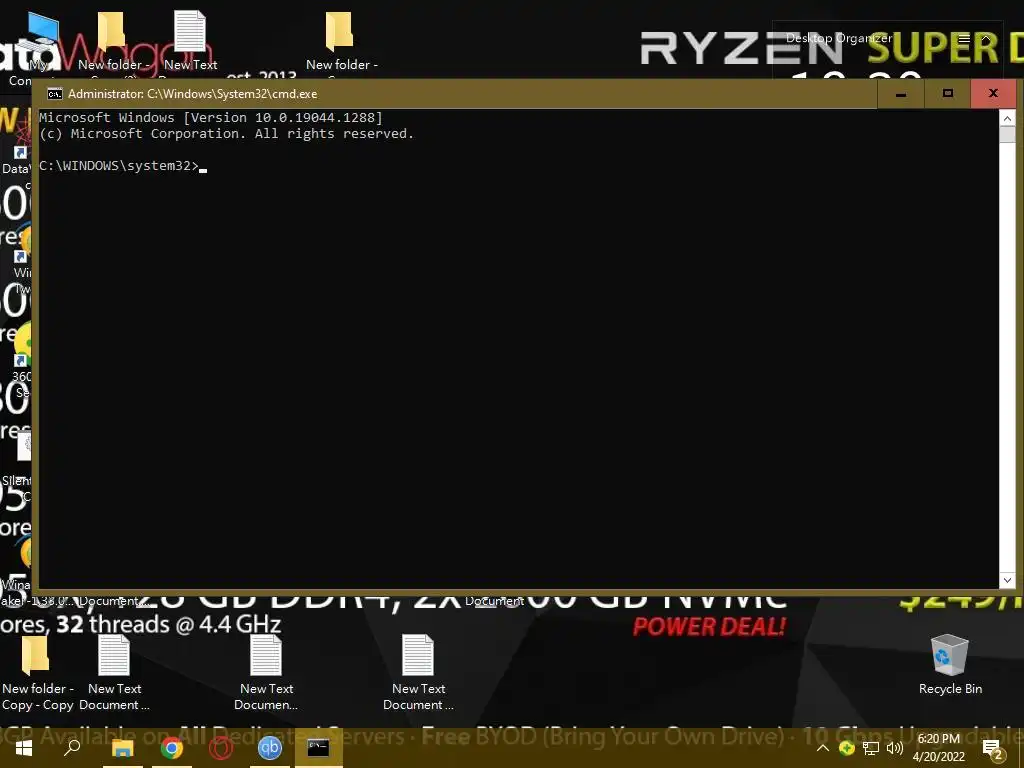The height and width of the screenshot is (768, 1024).
Task: Click cmd.exe title bar system icon
Action: pyautogui.click(x=55, y=94)
